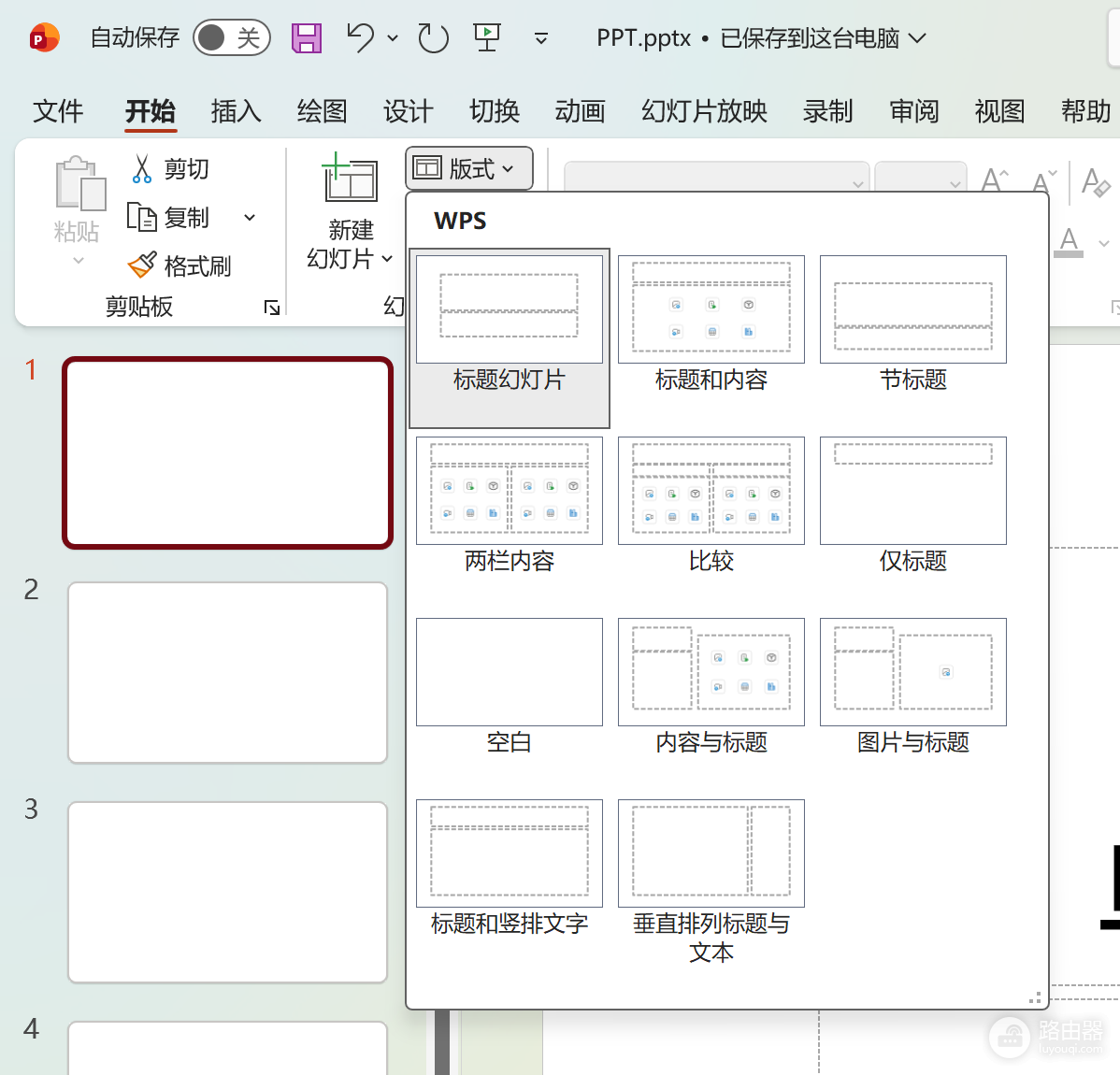This screenshot has width=1120, height=1075.
Task: Switch to the 动画 tab
Action: [580, 111]
